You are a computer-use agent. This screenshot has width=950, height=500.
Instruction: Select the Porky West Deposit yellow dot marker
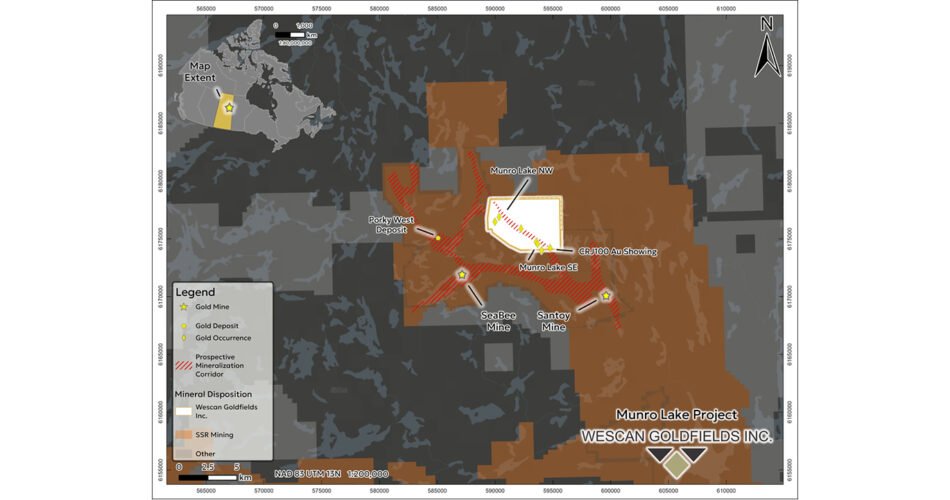[438, 238]
